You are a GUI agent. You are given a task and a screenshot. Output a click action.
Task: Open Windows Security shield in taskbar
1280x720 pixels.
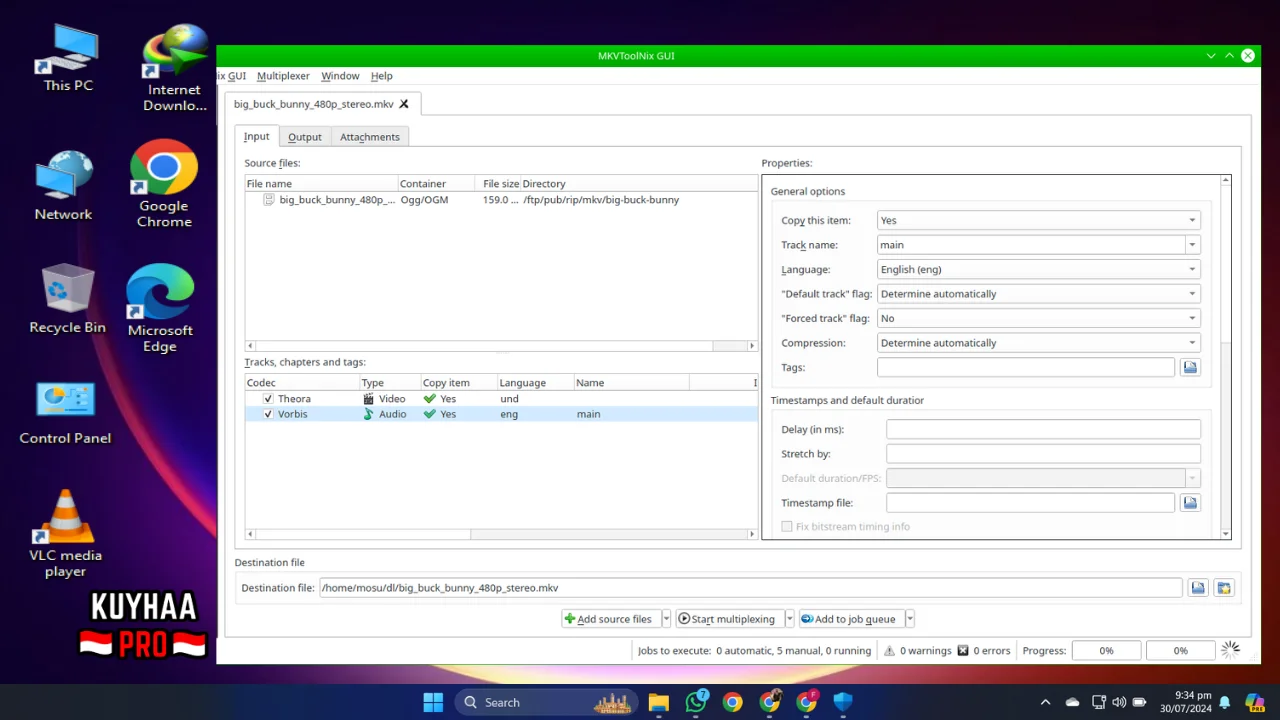(x=843, y=702)
